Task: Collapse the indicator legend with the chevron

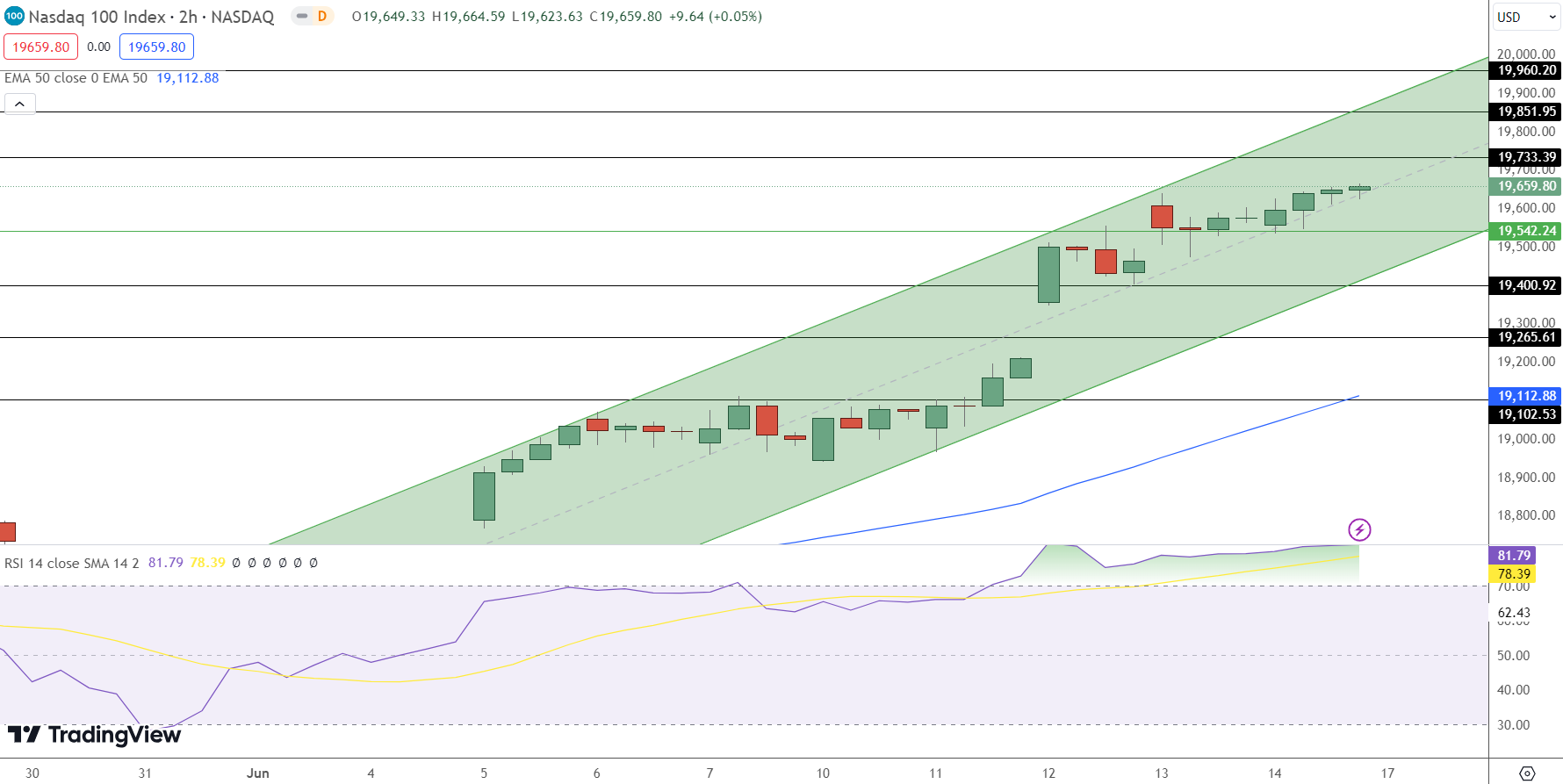Action: (19, 104)
